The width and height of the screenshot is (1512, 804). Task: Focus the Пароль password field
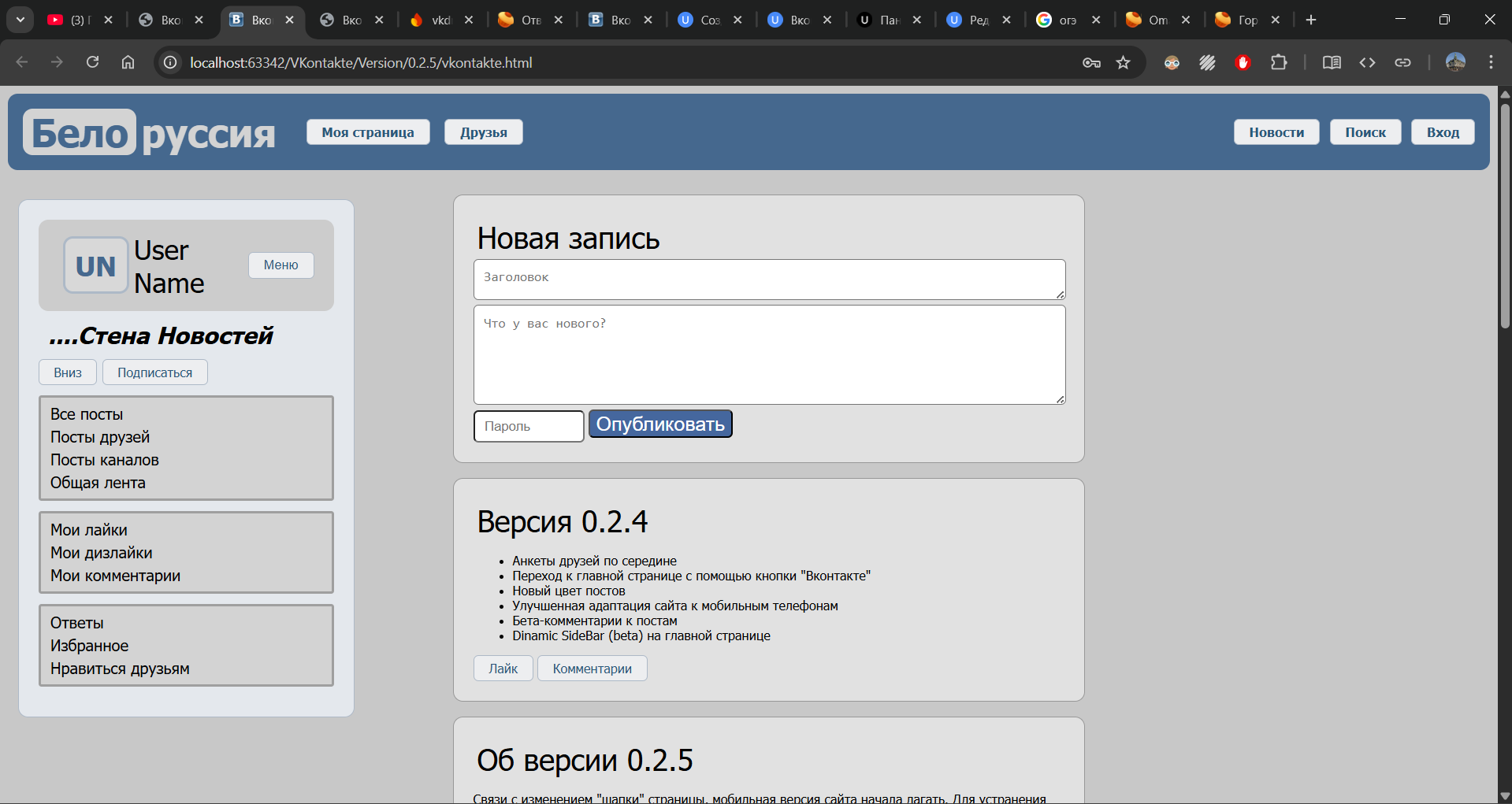click(529, 426)
